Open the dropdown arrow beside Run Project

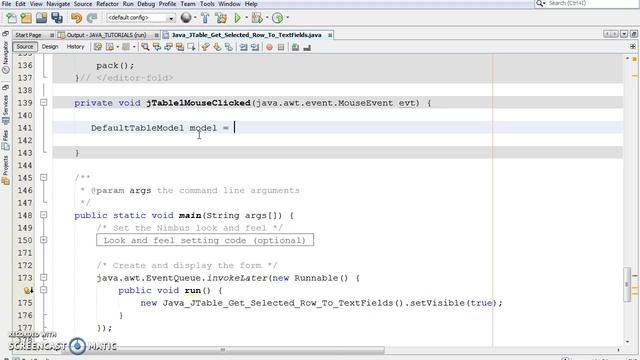[x=246, y=18]
